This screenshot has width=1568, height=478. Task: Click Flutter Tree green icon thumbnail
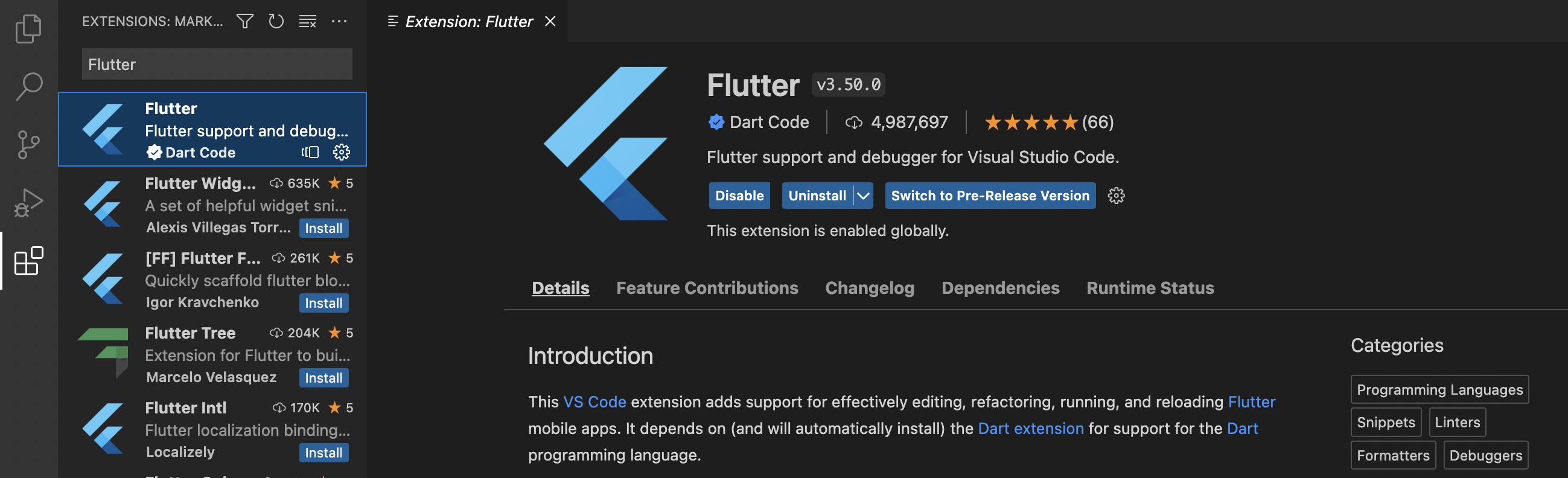point(103,353)
